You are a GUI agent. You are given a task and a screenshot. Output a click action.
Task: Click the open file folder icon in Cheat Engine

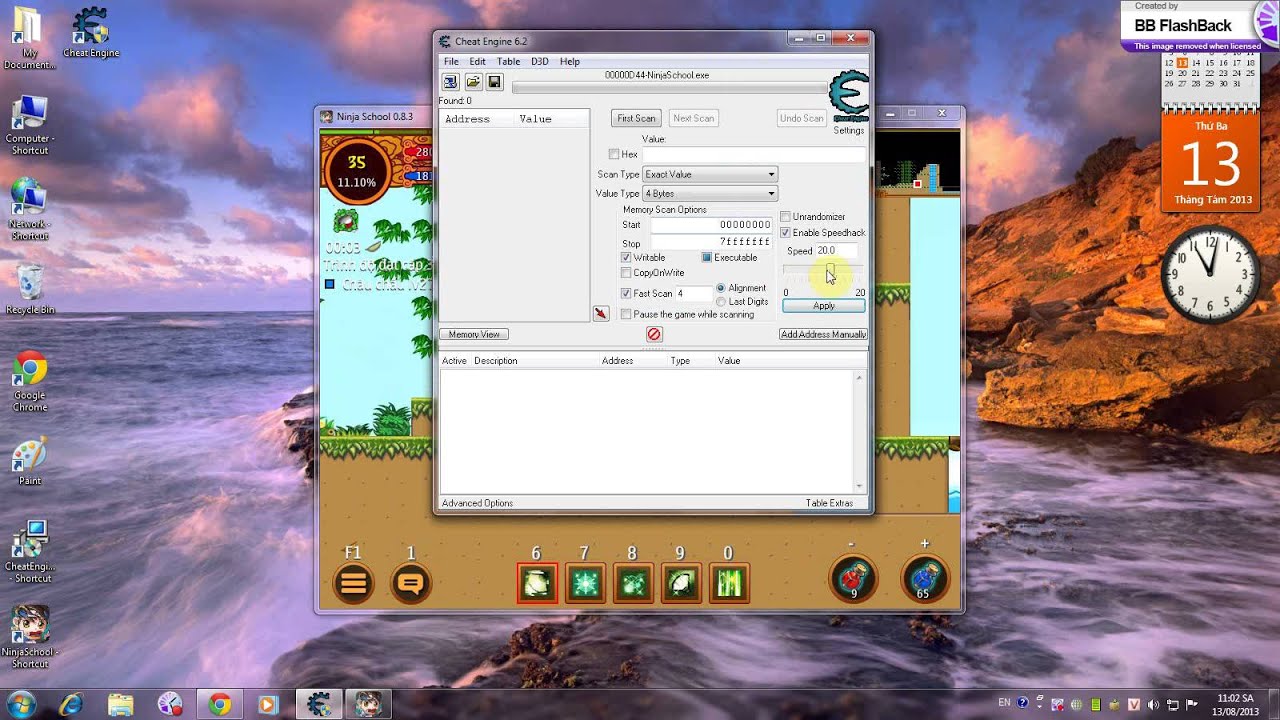tap(473, 82)
